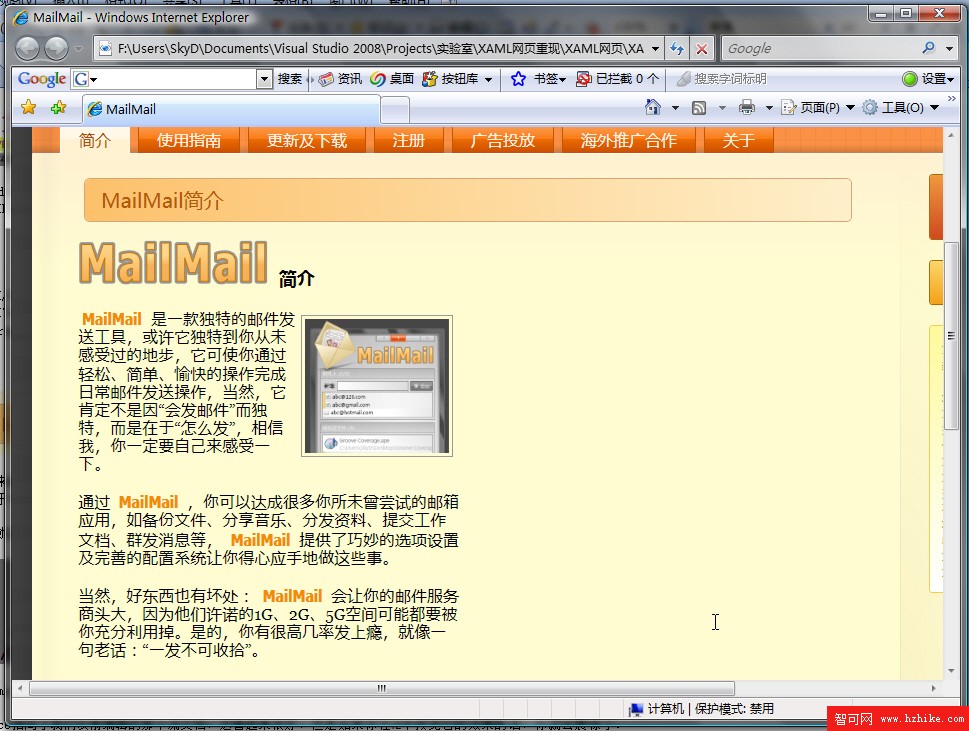The height and width of the screenshot is (731, 969).
Task: Click the Refresh page icon
Action: (677, 48)
